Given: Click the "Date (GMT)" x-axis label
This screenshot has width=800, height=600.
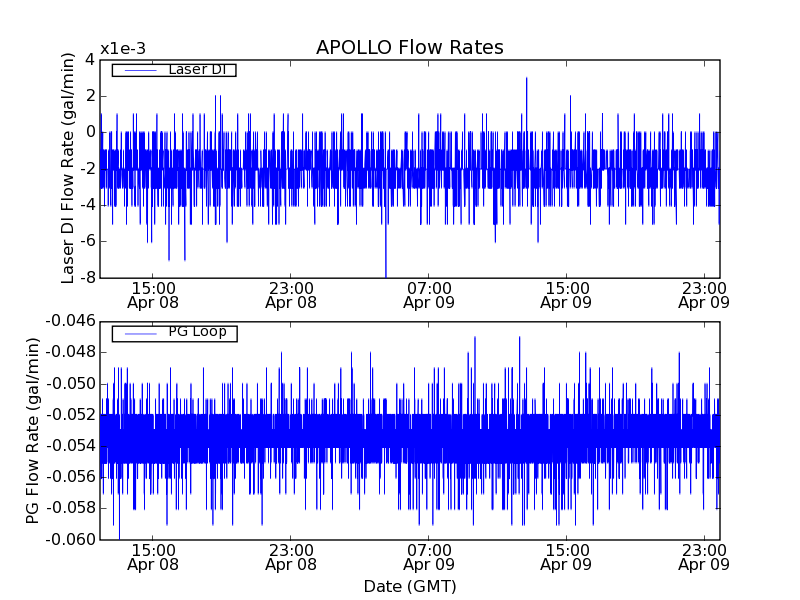Looking at the screenshot, I should (410, 586).
